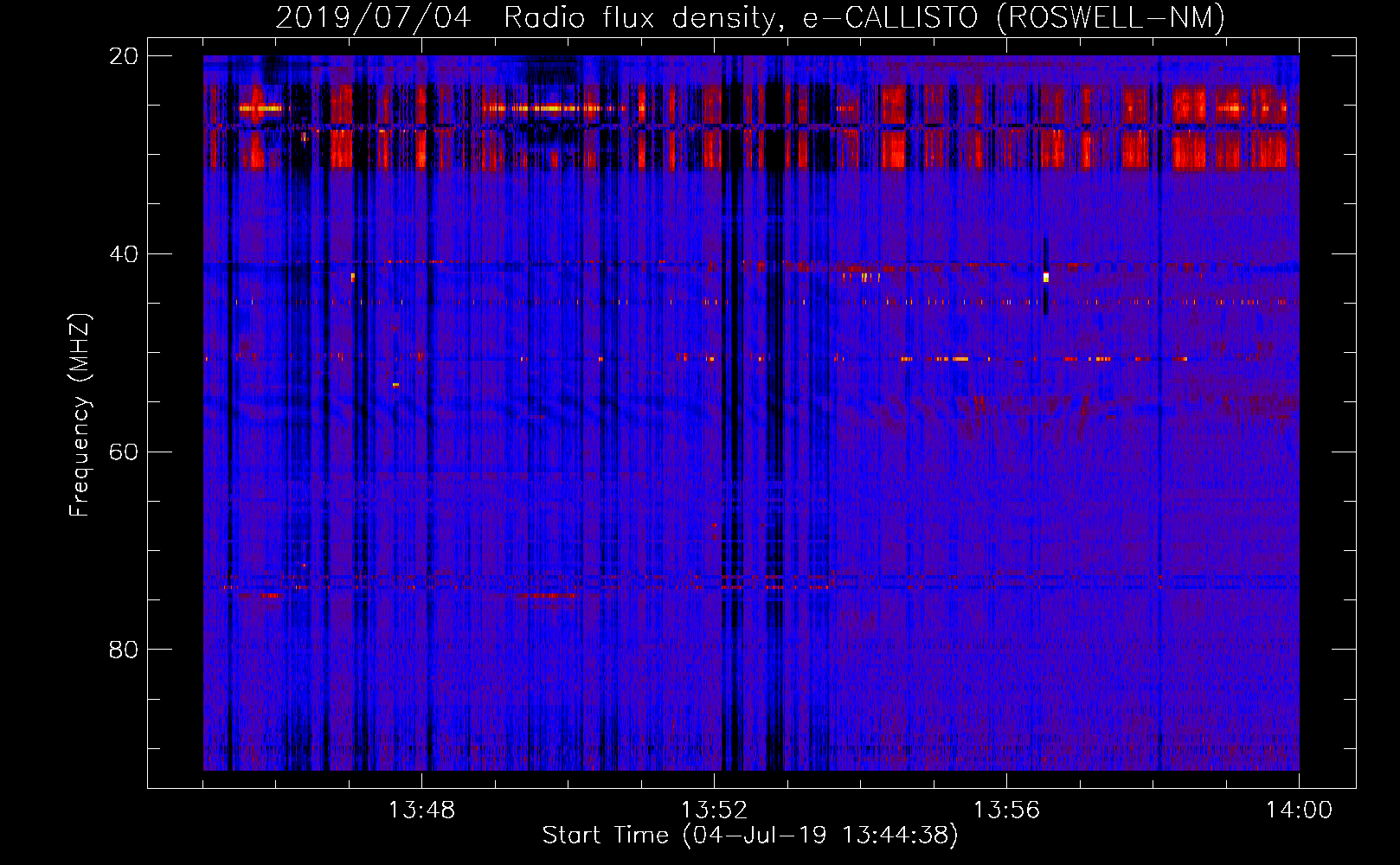Click the '60' frequency tick label
This screenshot has height=865, width=1400.
123,452
